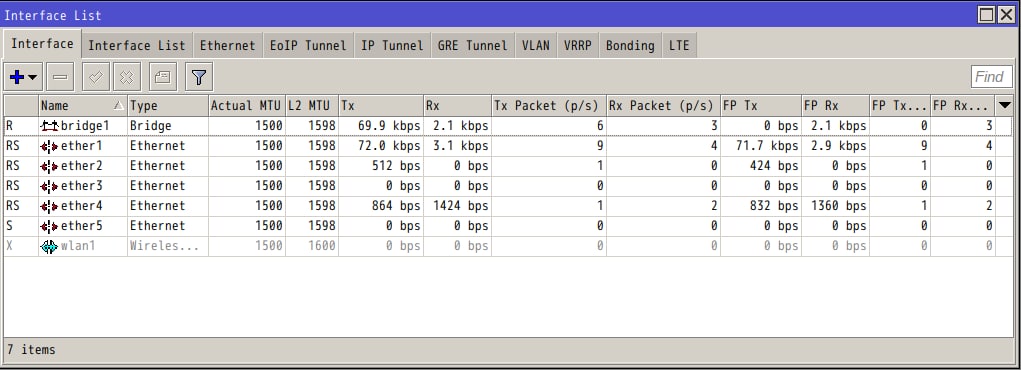Open the VRRP tab
This screenshot has height=370, width=1021.
tap(578, 46)
